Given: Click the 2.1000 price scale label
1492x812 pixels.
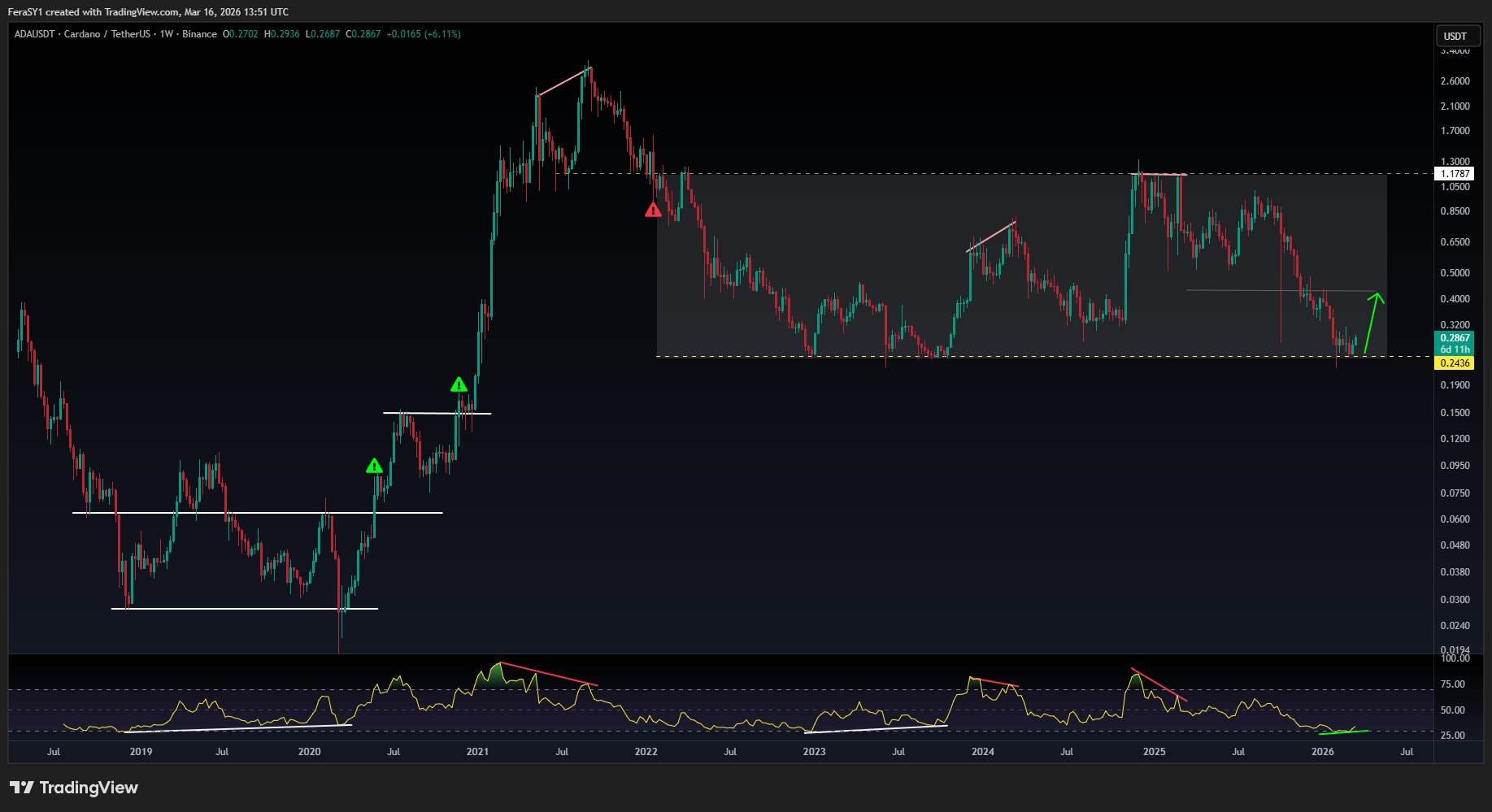Looking at the screenshot, I should point(1455,106).
